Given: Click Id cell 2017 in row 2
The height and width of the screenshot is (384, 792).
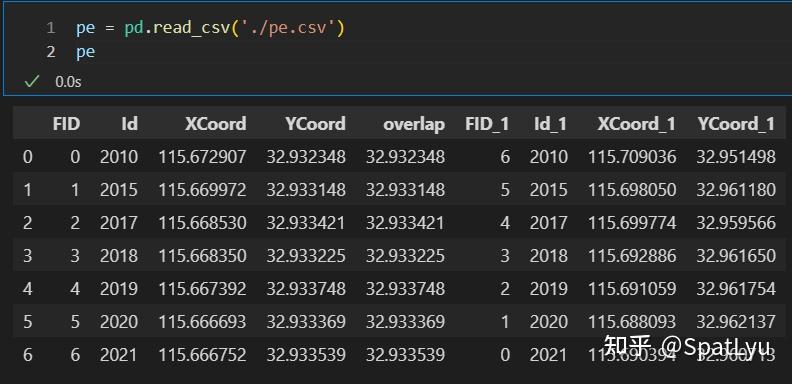Looking at the screenshot, I should click(119, 223).
